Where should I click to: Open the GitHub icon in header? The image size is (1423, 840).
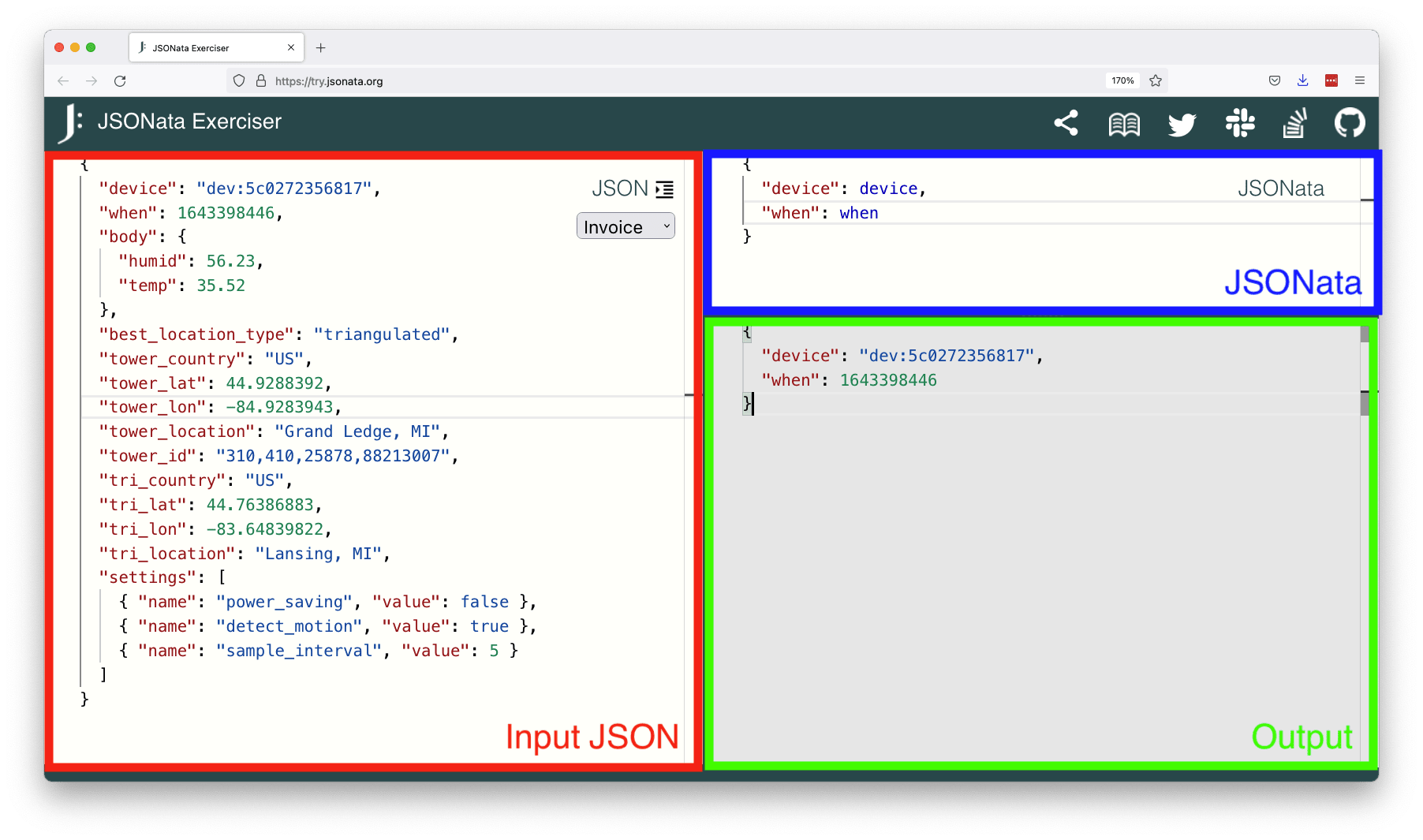click(x=1350, y=123)
